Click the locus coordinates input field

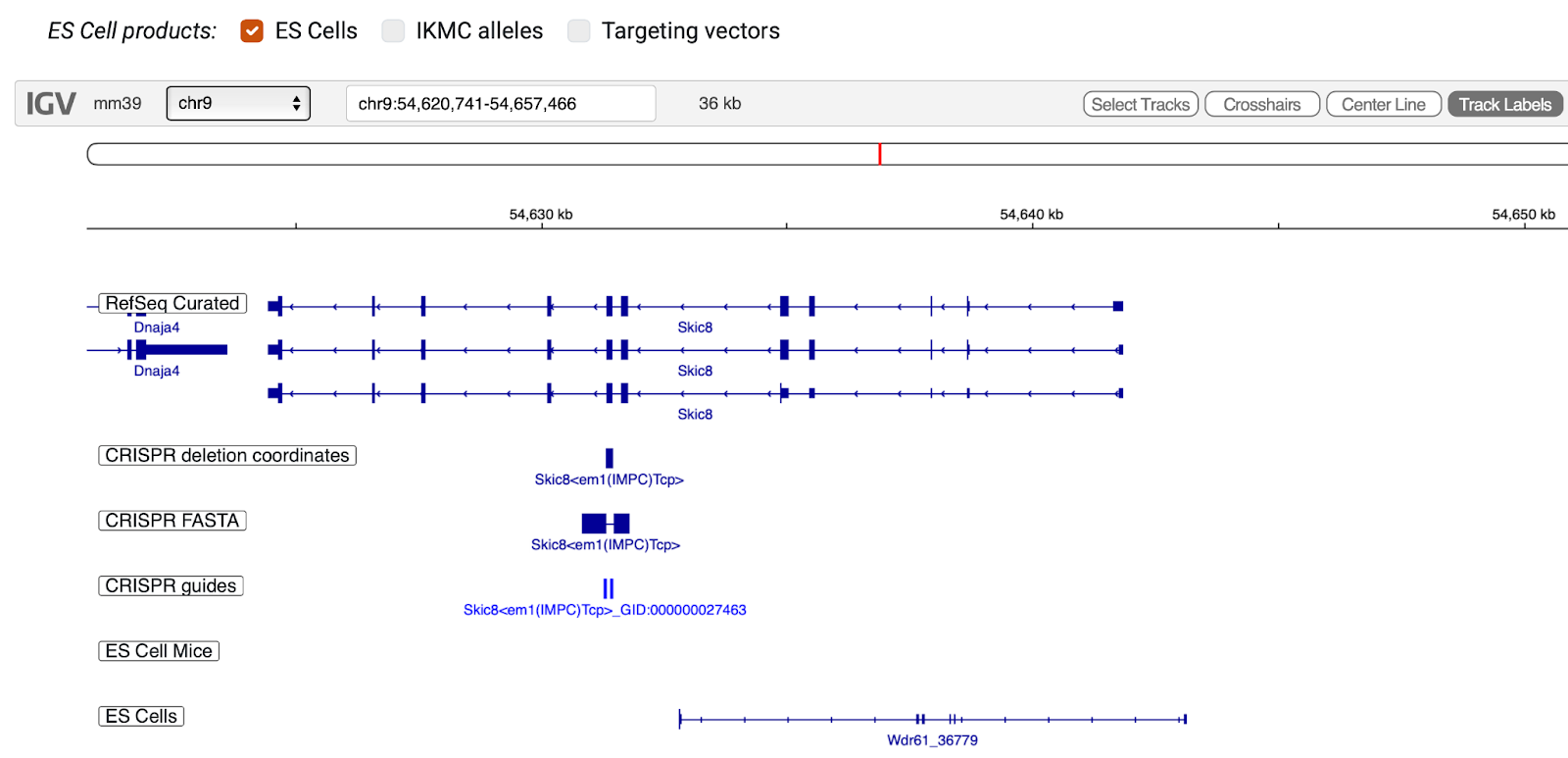[500, 102]
